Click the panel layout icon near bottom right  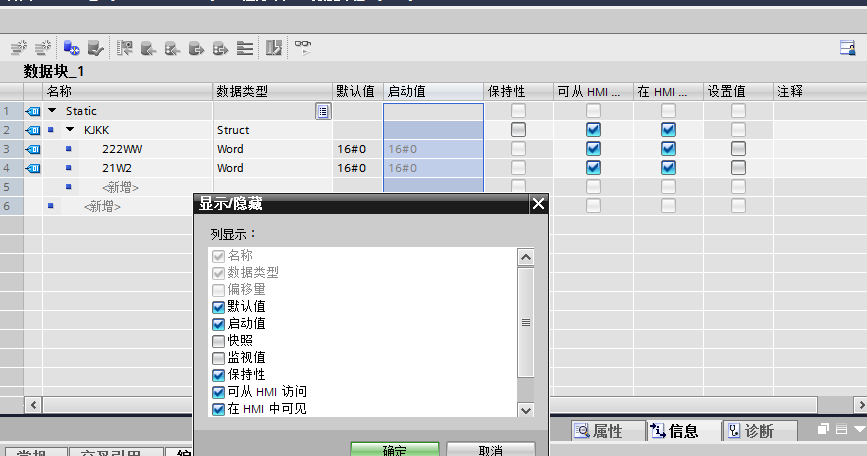tap(841, 429)
